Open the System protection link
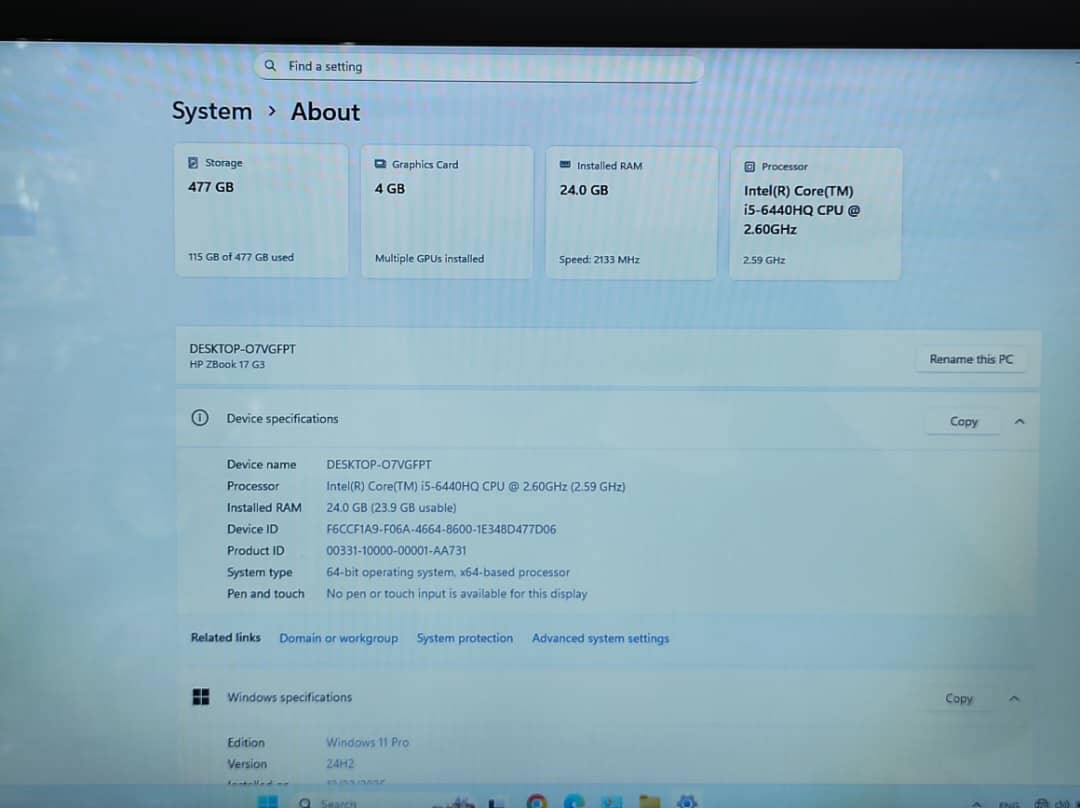The image size is (1080, 808). (464, 638)
